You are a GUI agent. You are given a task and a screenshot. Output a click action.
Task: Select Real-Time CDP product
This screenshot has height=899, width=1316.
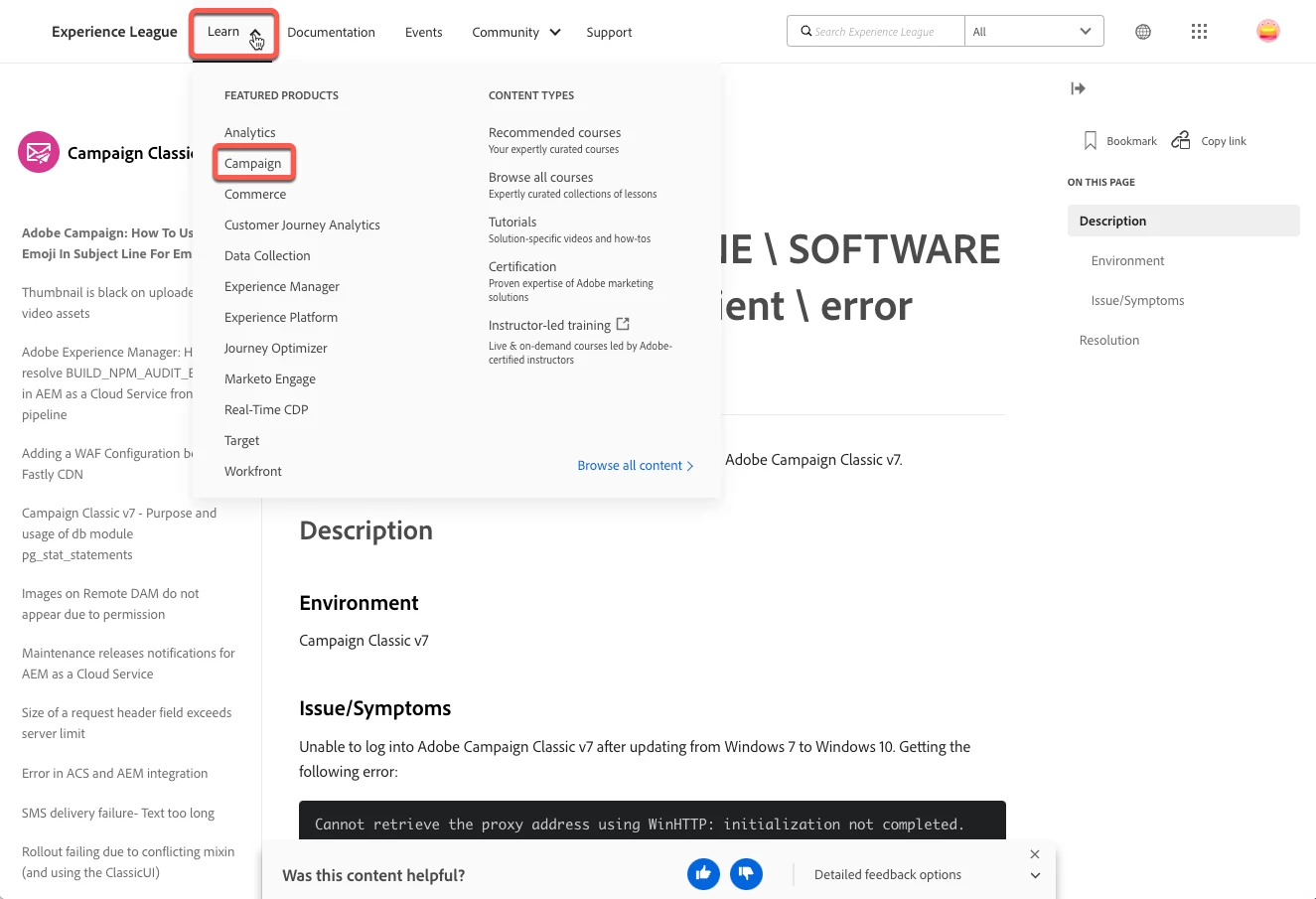point(266,409)
